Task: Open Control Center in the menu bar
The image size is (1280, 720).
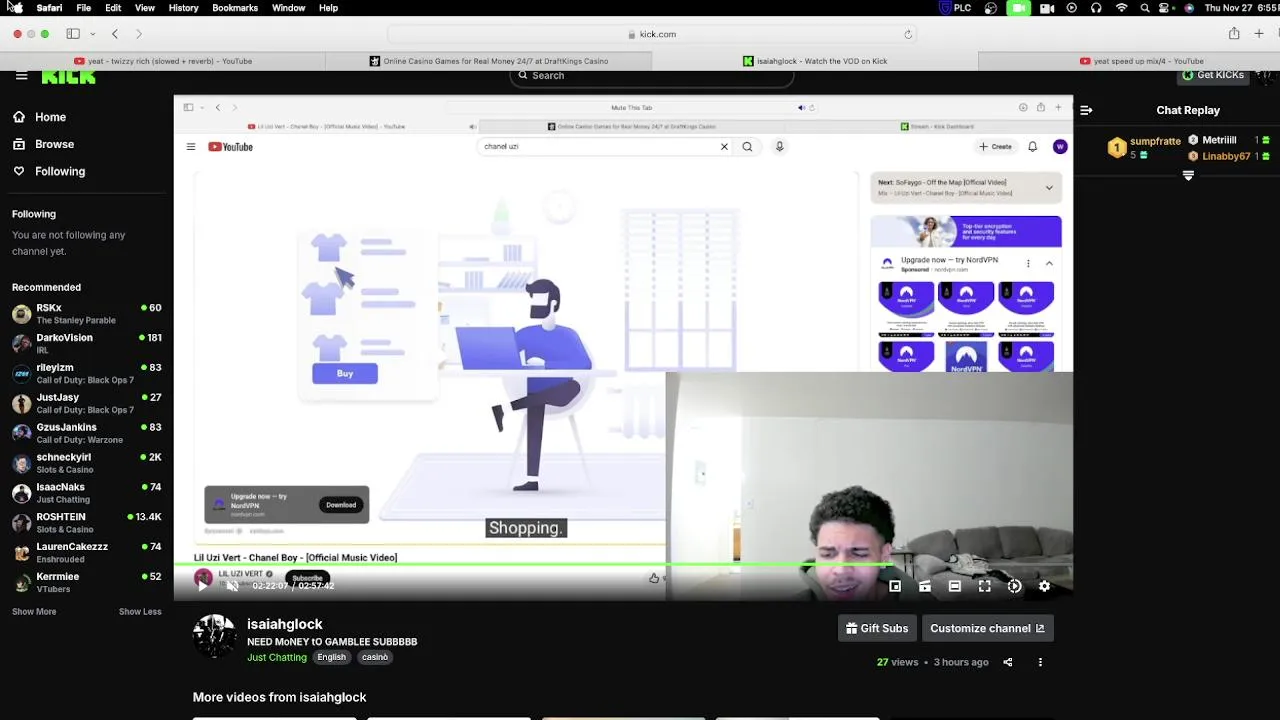Action: pyautogui.click(x=1166, y=8)
